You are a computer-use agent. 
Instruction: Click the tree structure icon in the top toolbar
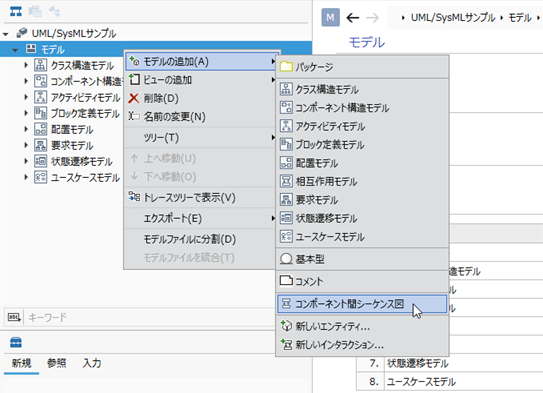(x=16, y=11)
